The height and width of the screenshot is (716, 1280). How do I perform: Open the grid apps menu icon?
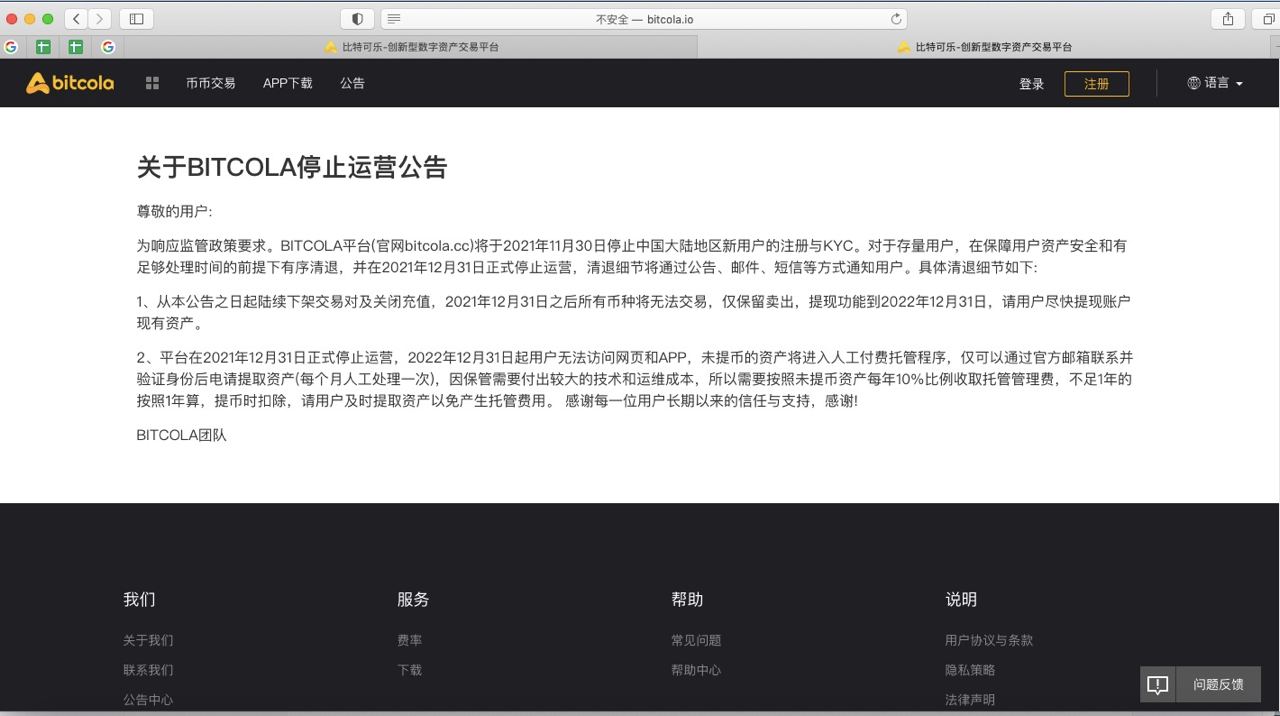(x=152, y=83)
